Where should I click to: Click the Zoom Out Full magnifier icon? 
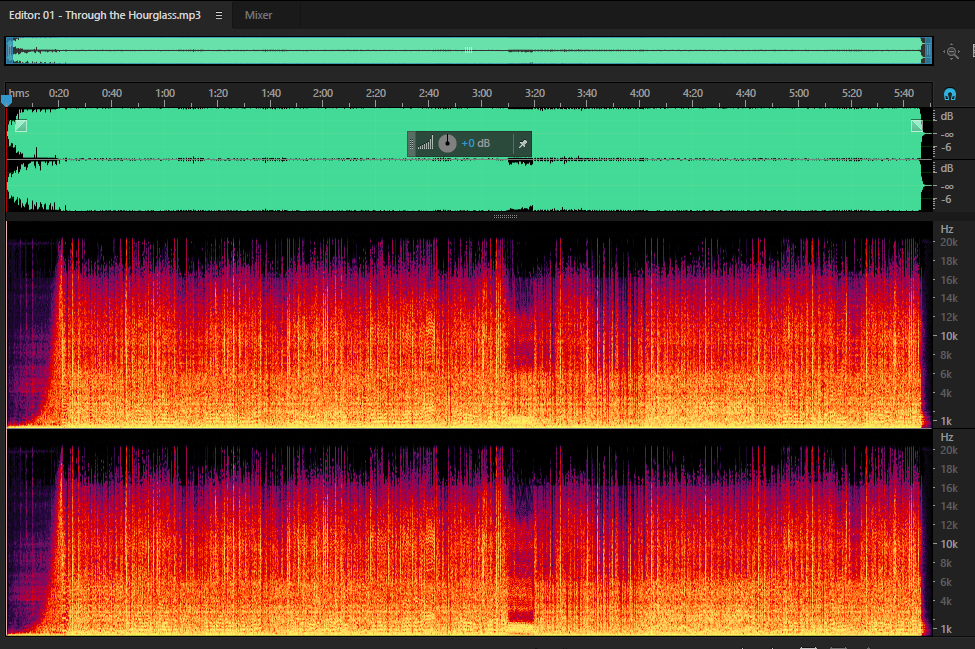pos(951,52)
